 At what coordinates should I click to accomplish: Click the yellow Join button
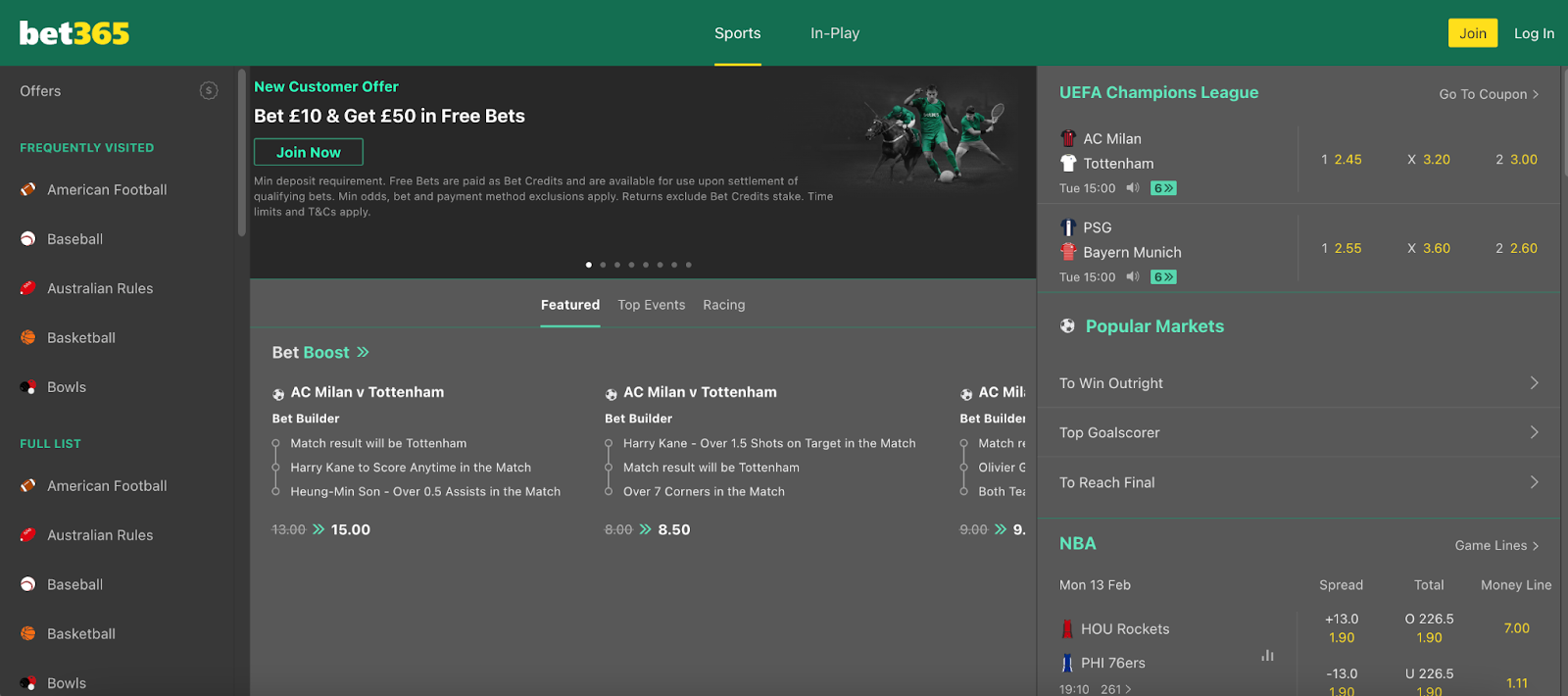coord(1473,33)
